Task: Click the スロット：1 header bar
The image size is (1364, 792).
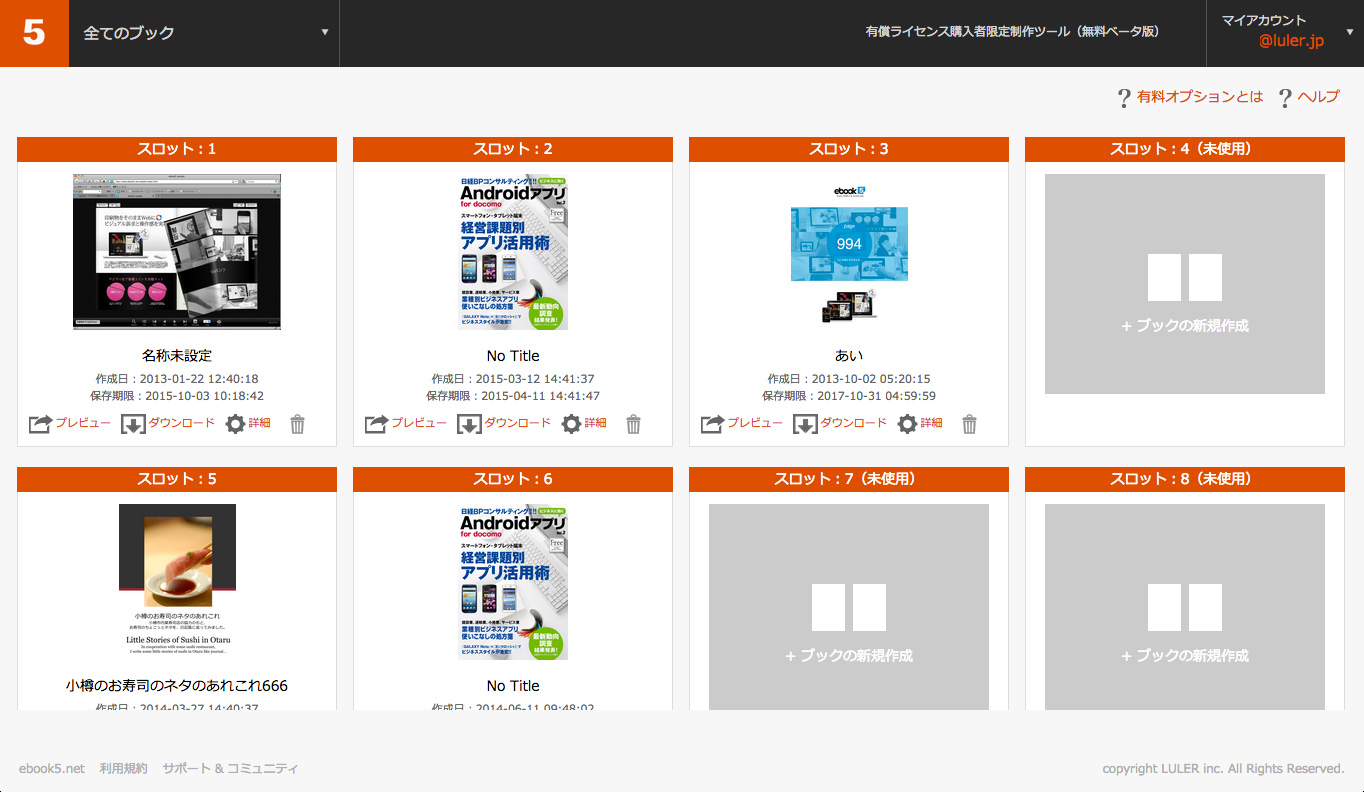Action: click(177, 149)
